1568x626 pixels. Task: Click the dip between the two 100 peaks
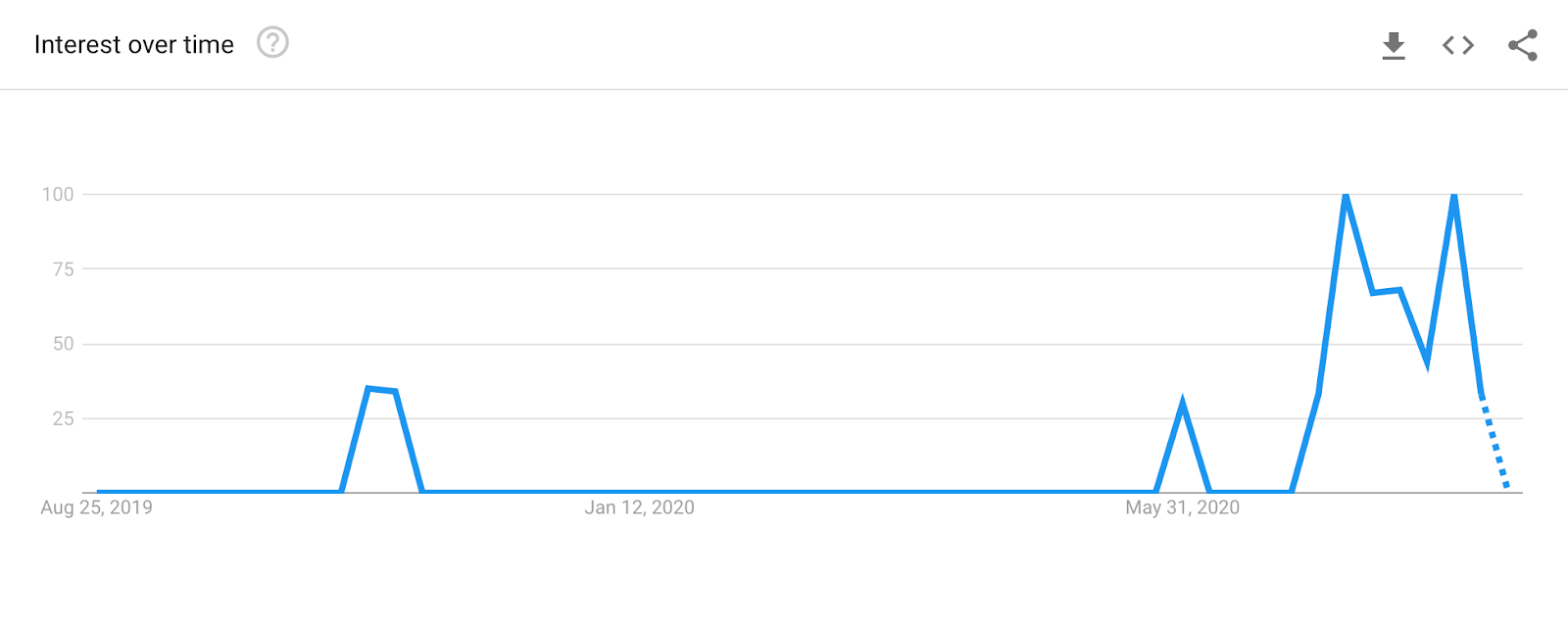[x=1427, y=361]
